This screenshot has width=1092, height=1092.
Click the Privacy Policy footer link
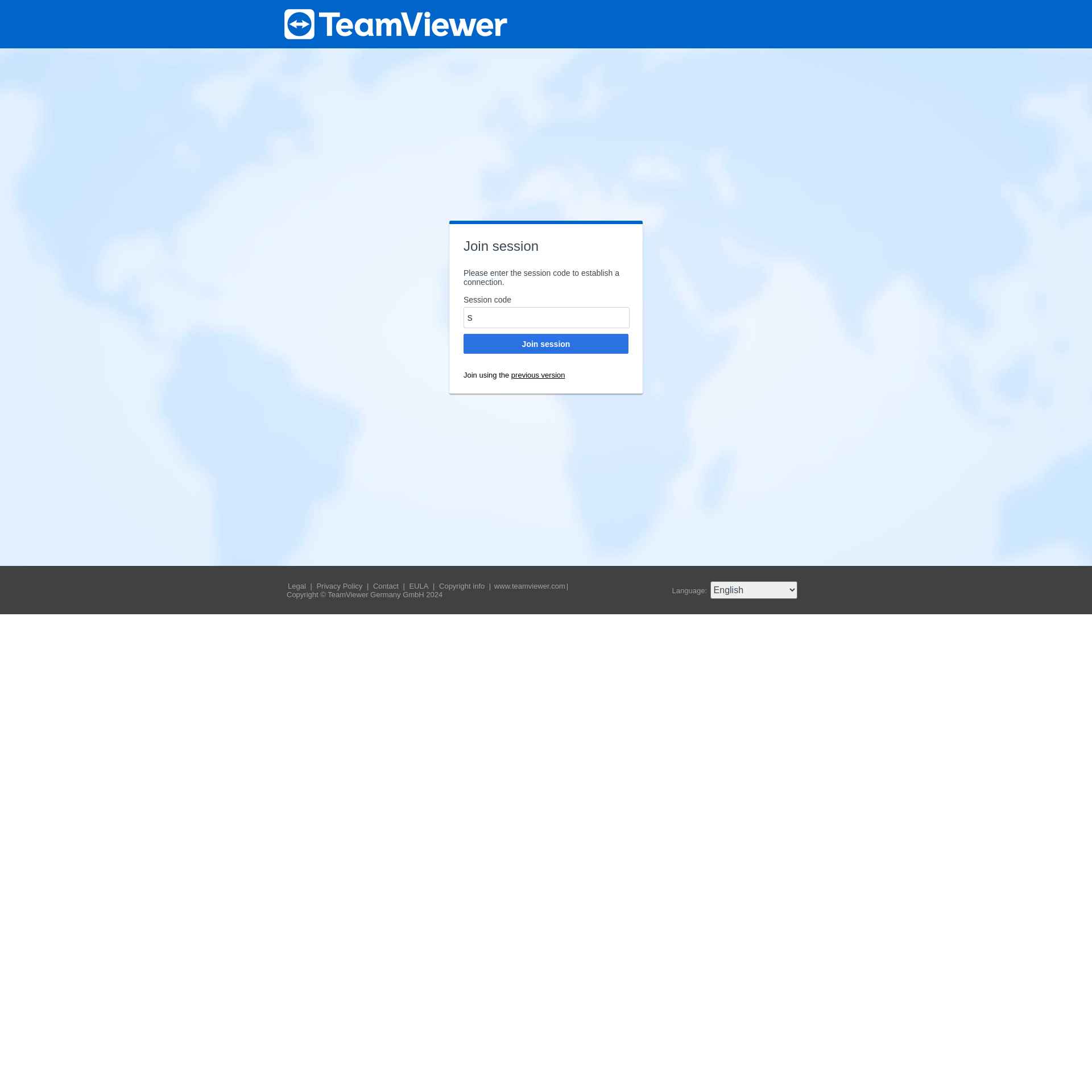339,585
